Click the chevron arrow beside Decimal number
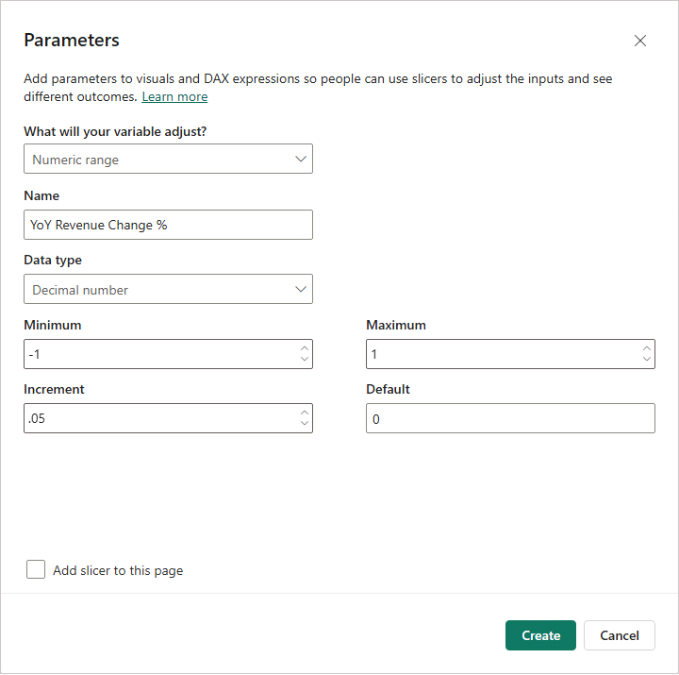 pyautogui.click(x=301, y=290)
